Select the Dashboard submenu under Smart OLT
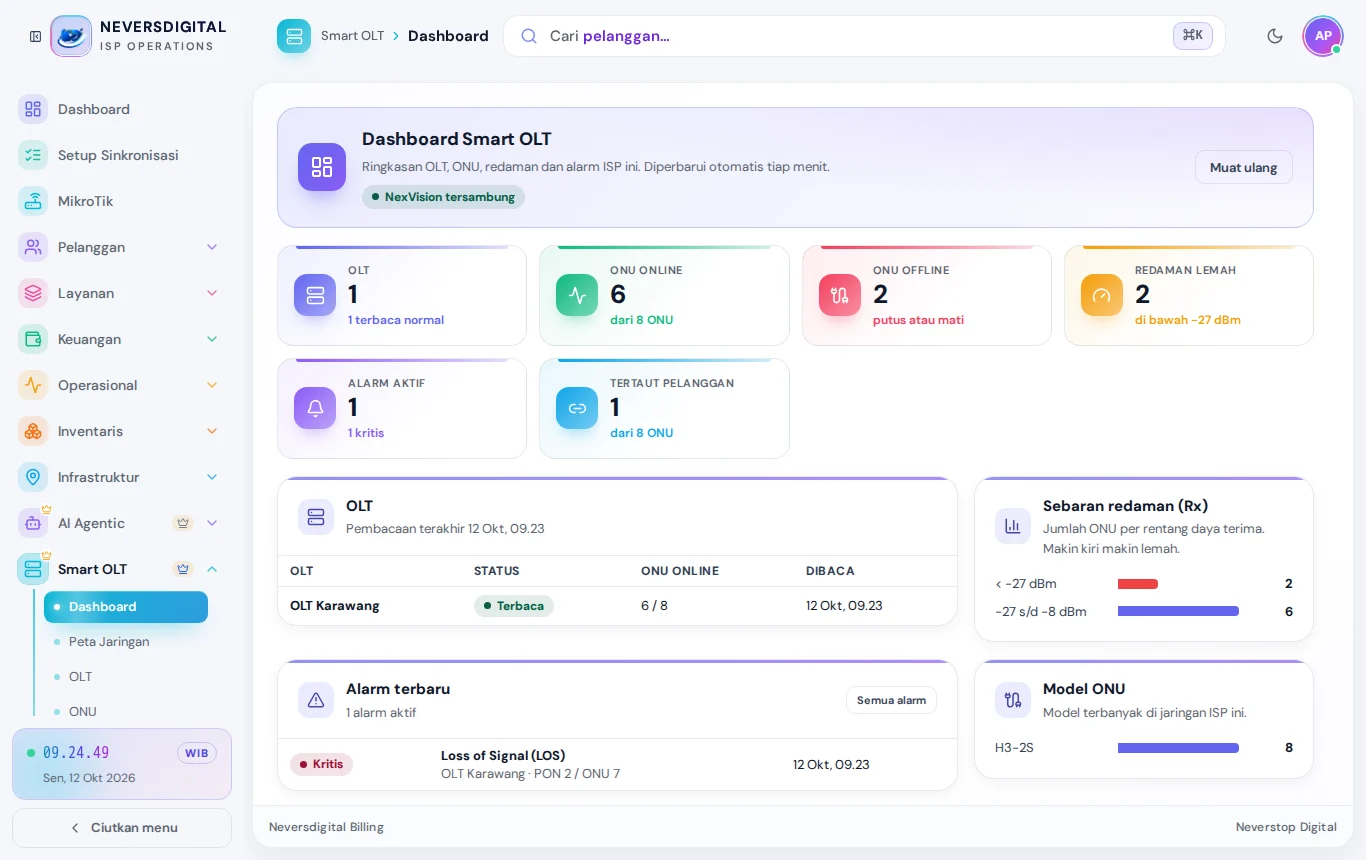This screenshot has width=1366, height=860. click(126, 607)
